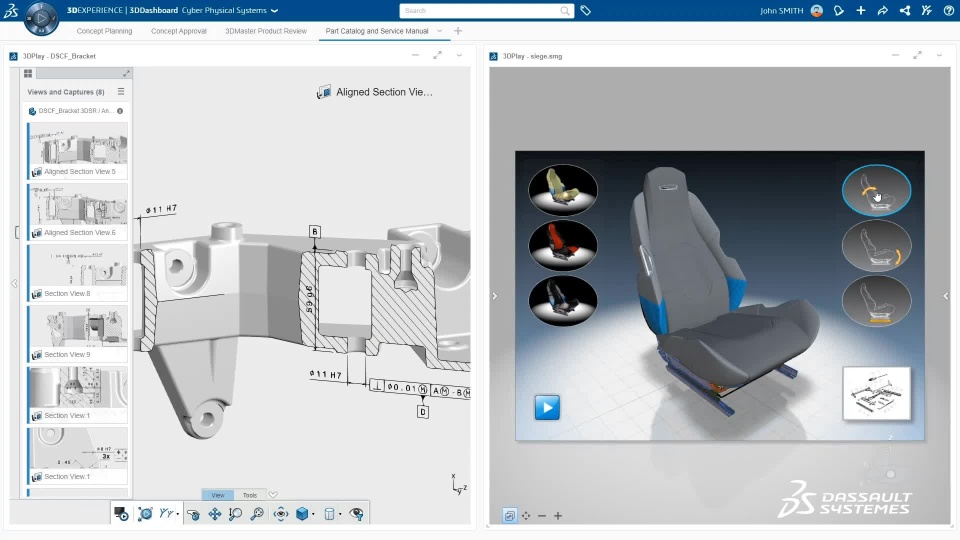
Task: Open the Views and Captures list menu icon
Action: click(121, 91)
